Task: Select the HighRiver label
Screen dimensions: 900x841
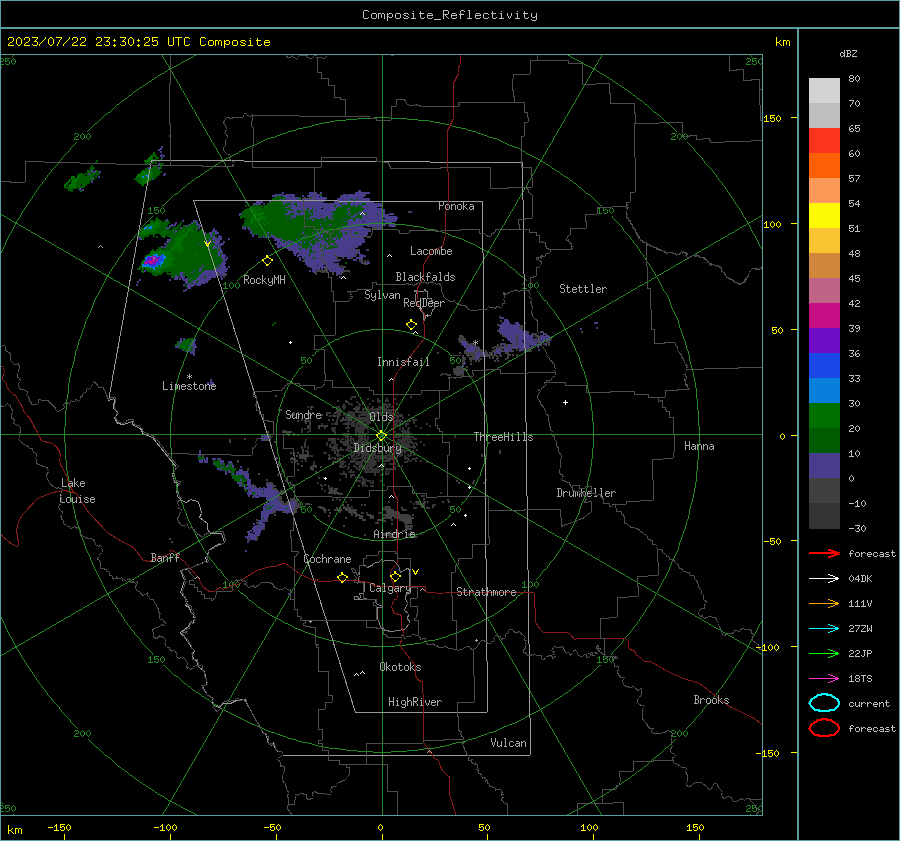Action: (415, 702)
